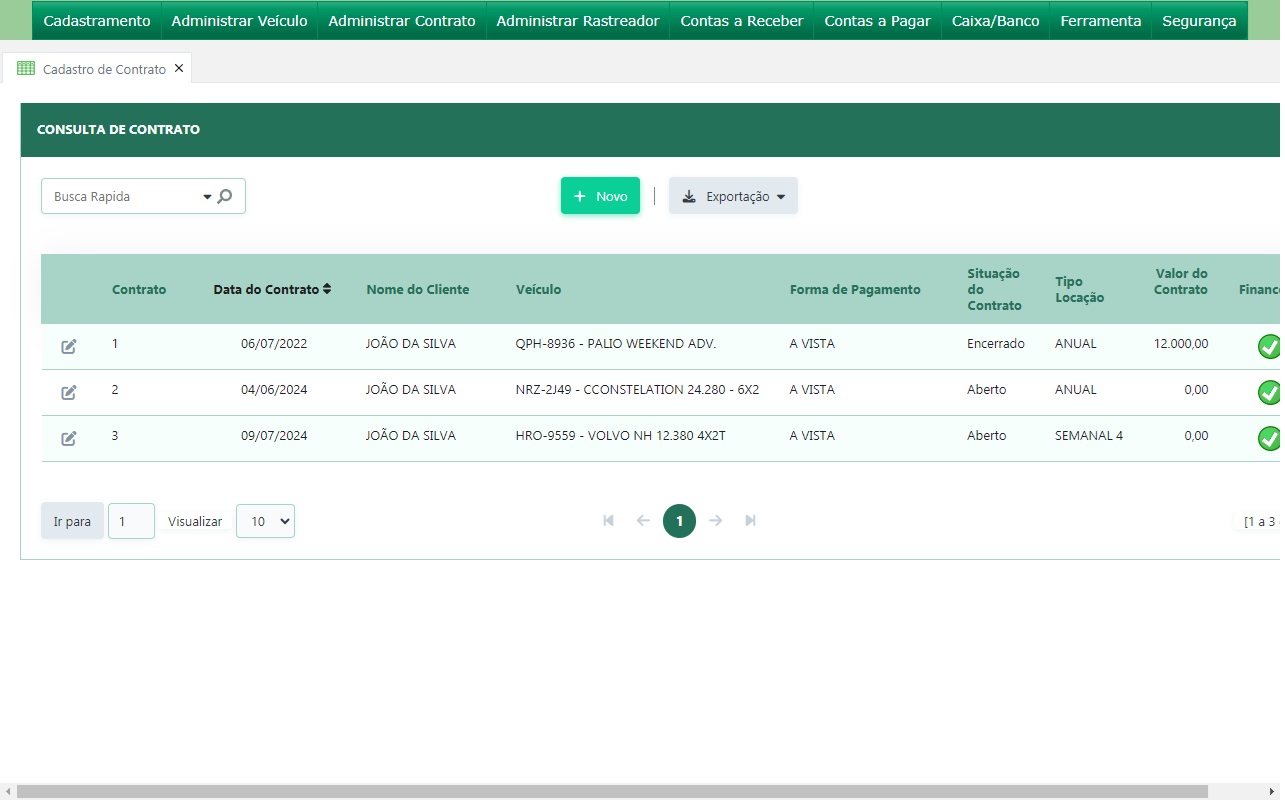This screenshot has height=800, width=1285.
Task: Click the Novo button
Action: coord(600,196)
